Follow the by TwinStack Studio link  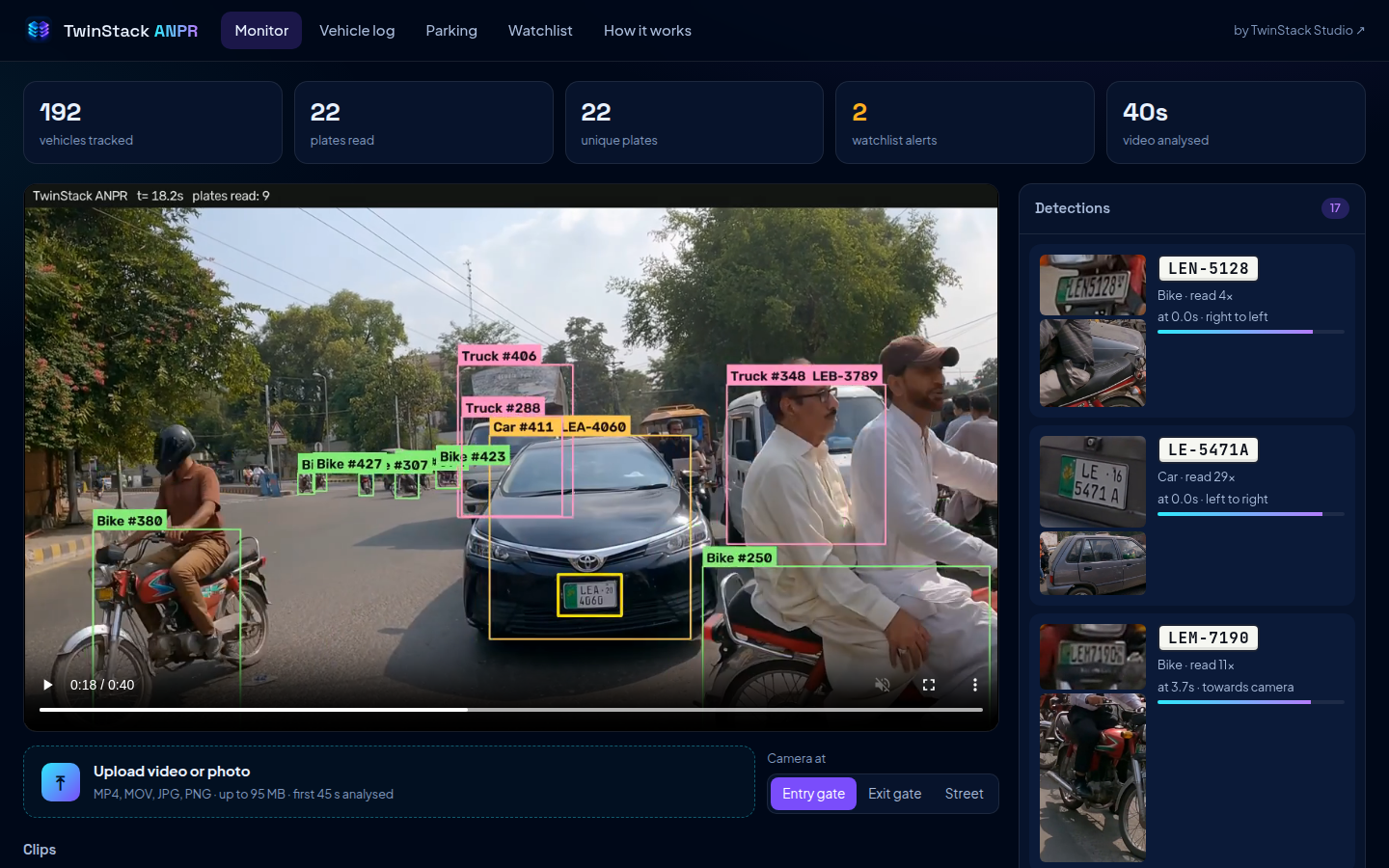point(1299,31)
